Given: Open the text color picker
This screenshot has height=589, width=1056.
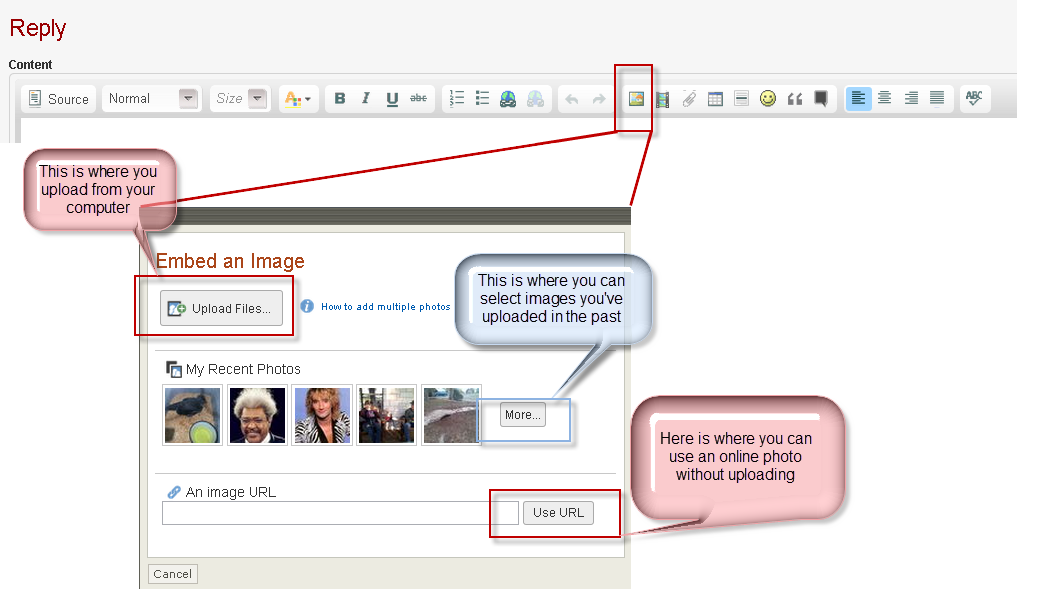Looking at the screenshot, I should coord(298,99).
